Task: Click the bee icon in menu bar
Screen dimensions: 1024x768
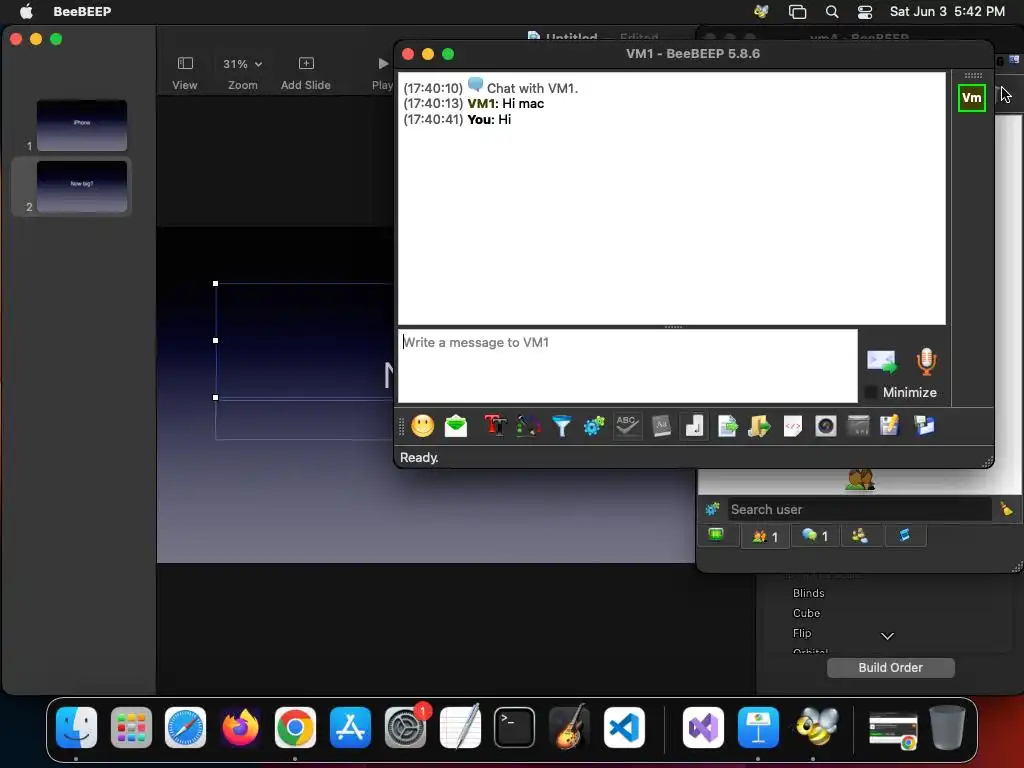Action: [x=761, y=11]
